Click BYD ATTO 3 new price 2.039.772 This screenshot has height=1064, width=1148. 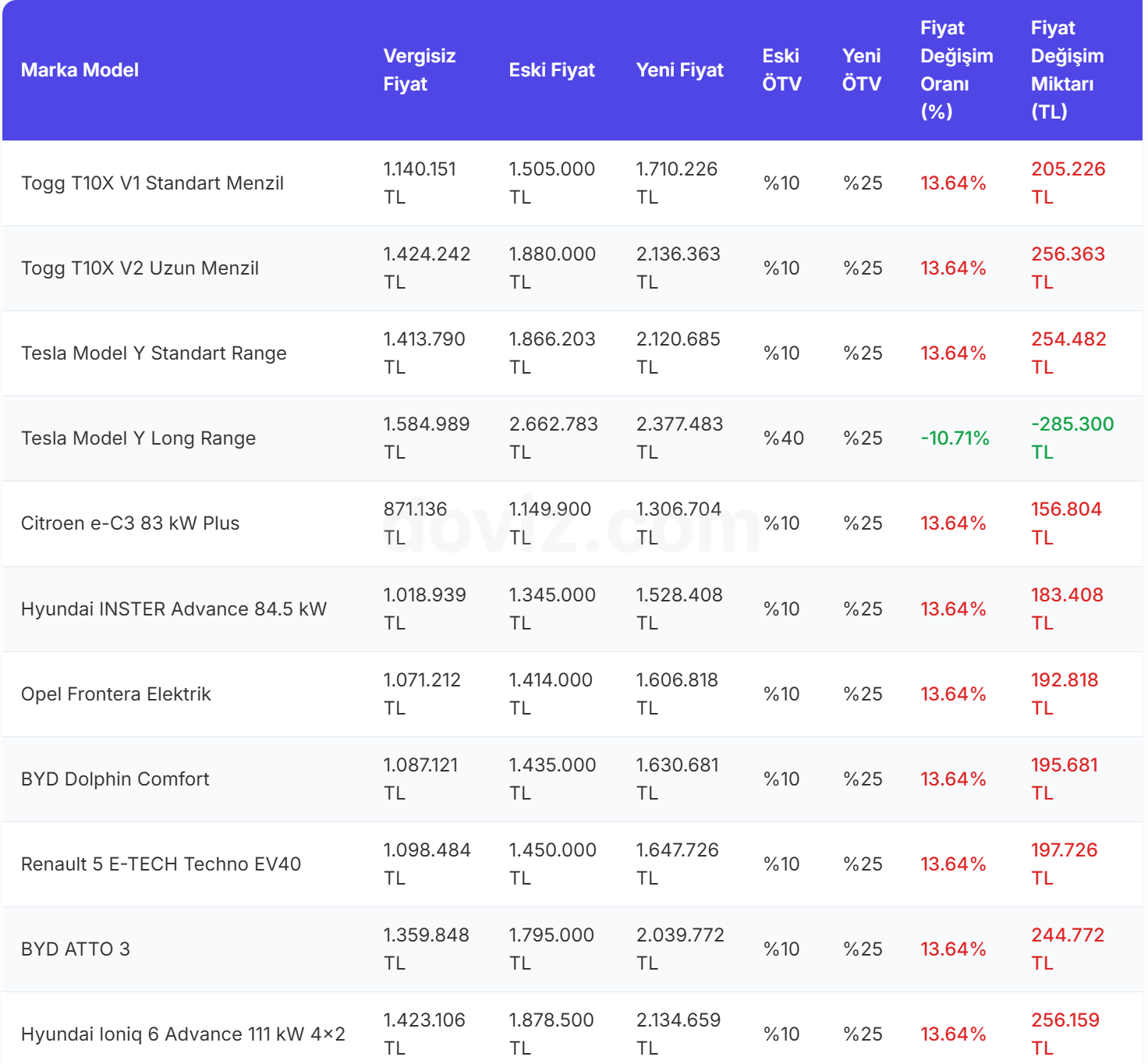click(x=680, y=935)
